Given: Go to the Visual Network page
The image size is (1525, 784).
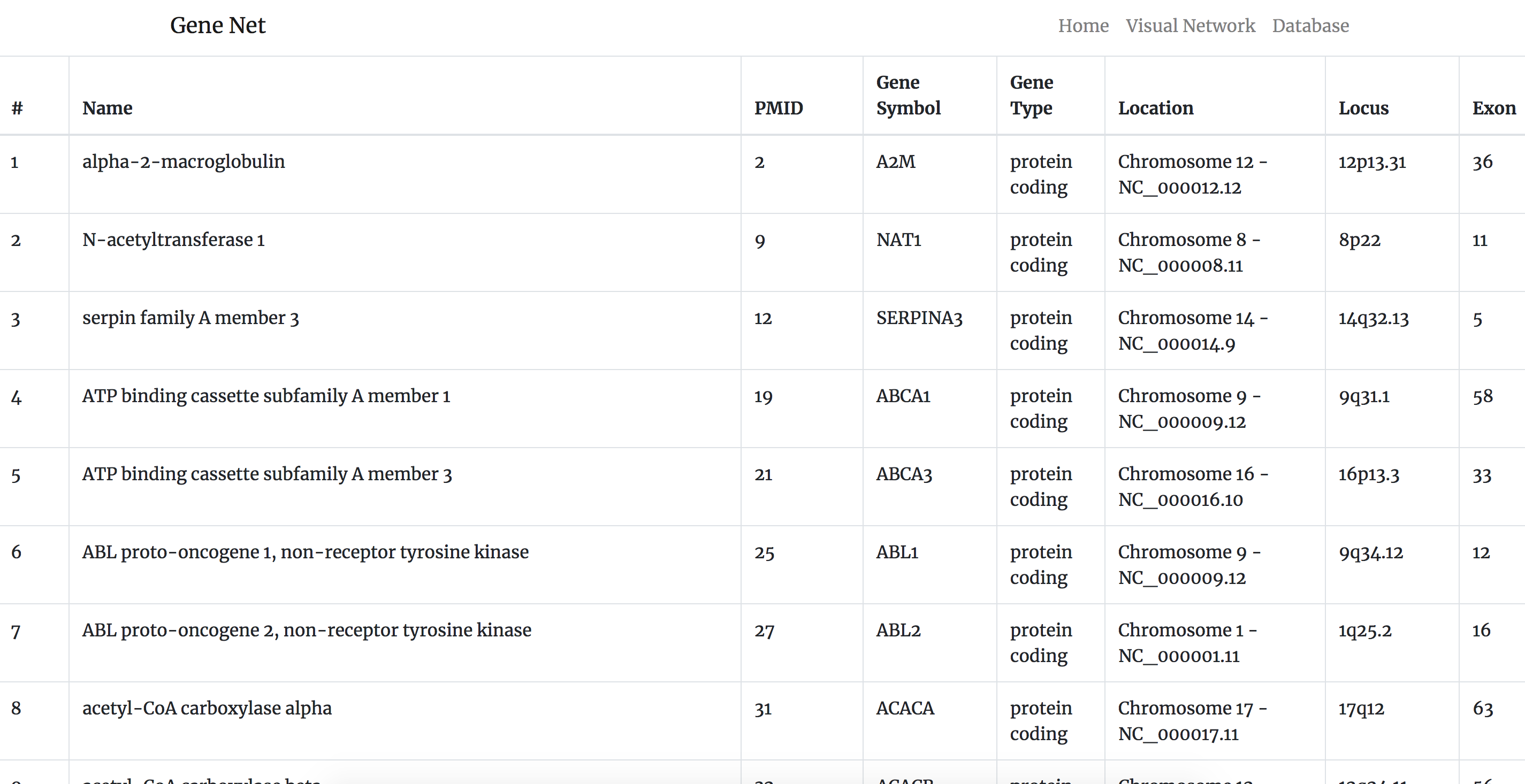Looking at the screenshot, I should pyautogui.click(x=1190, y=26).
